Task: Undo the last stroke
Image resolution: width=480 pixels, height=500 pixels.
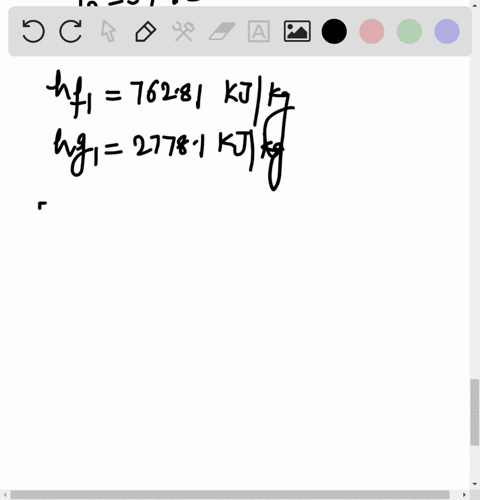Action: [33, 31]
